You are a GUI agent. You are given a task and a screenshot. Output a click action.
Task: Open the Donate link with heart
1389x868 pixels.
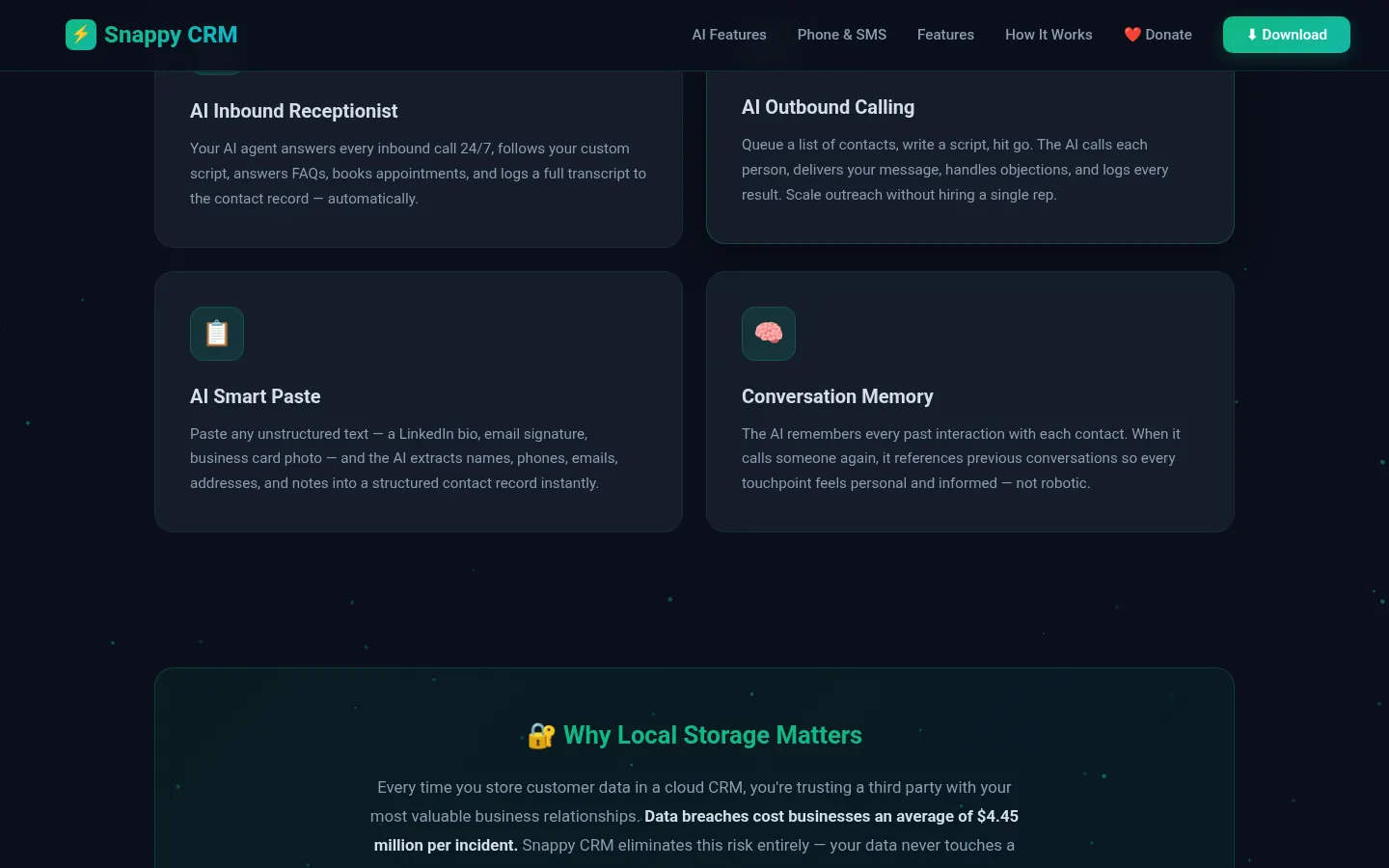(x=1157, y=35)
